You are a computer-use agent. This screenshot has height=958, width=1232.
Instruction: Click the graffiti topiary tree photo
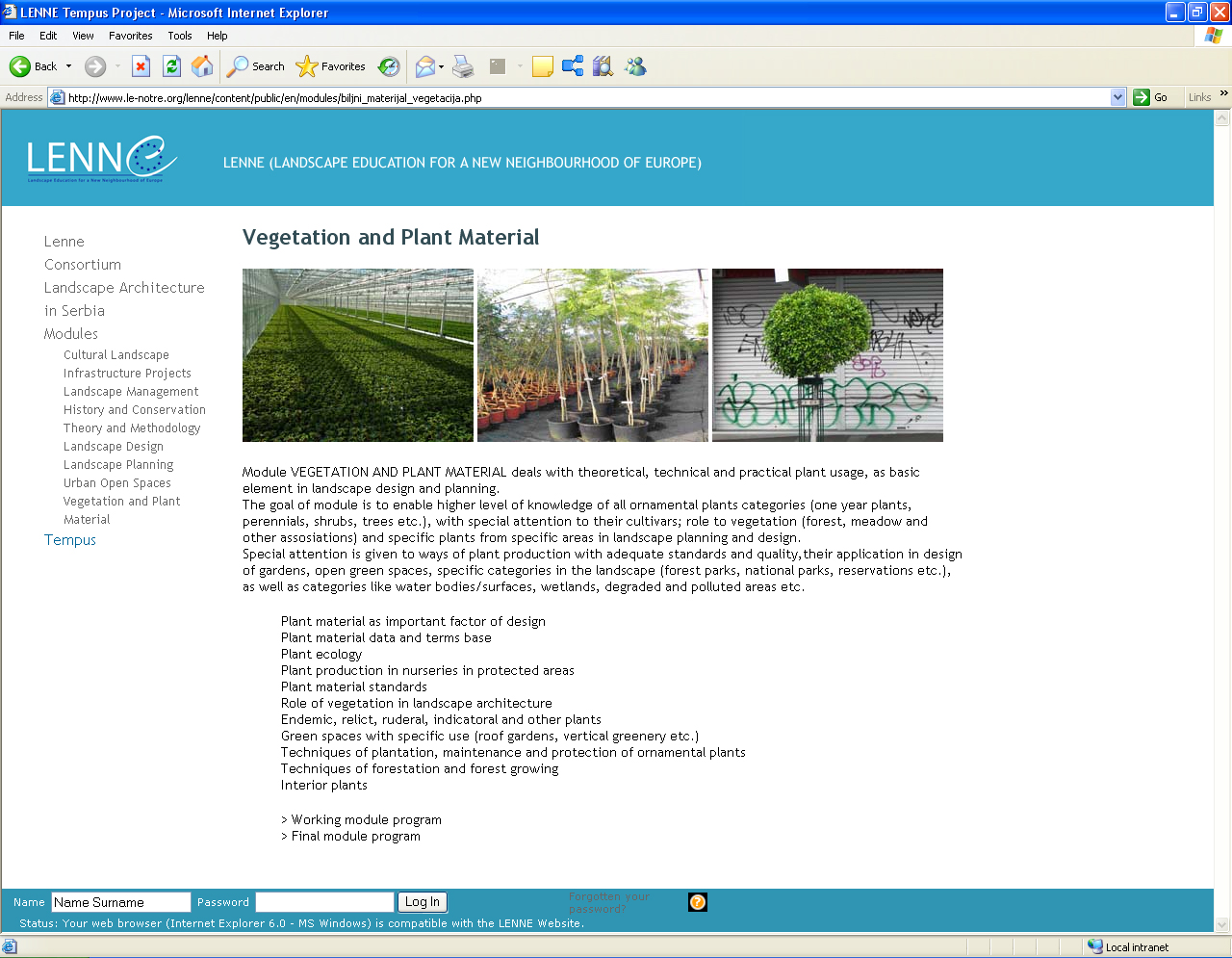coord(828,355)
